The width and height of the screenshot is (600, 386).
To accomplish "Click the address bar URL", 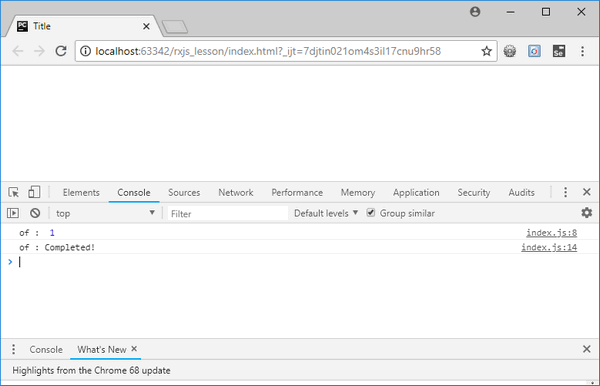I will (268, 51).
